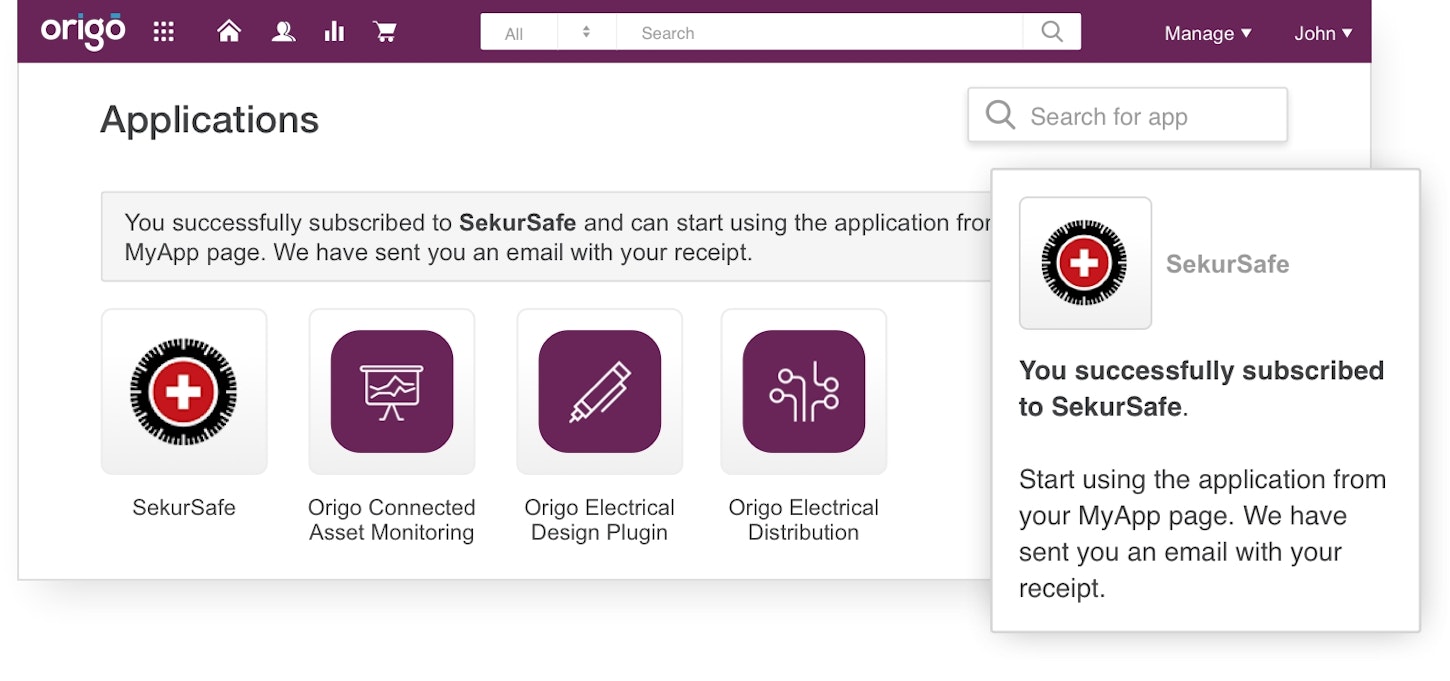Click the Origo Connected Asset Monitoring label
The height and width of the screenshot is (681, 1450).
click(x=392, y=520)
